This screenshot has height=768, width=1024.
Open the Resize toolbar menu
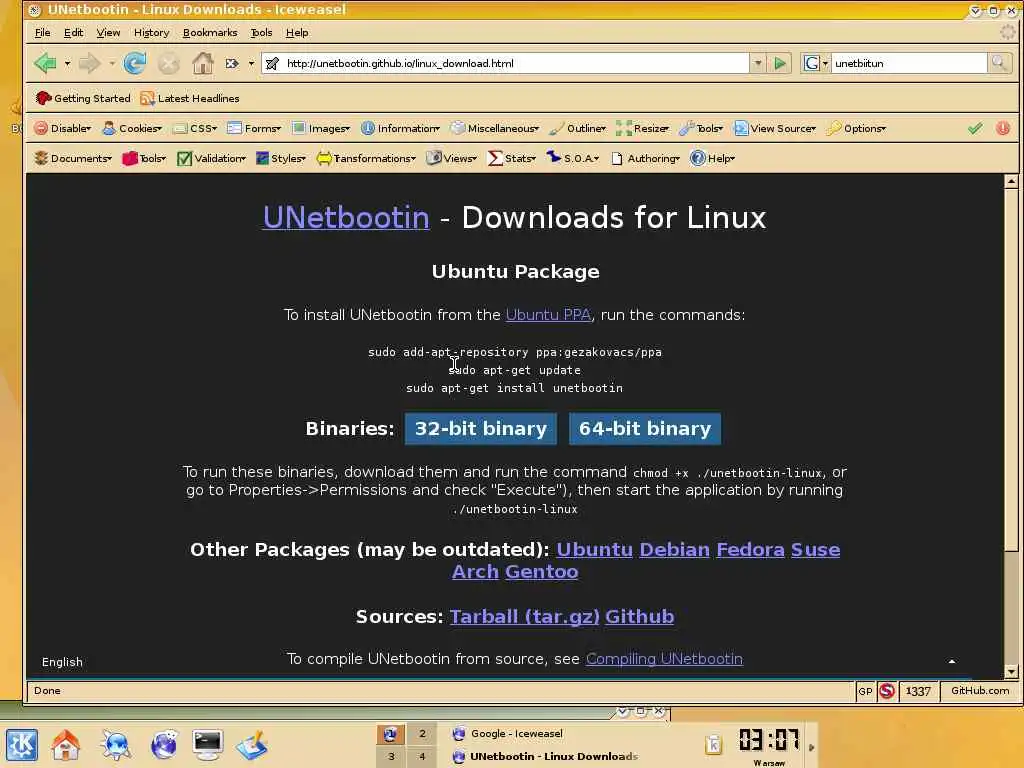pos(643,129)
